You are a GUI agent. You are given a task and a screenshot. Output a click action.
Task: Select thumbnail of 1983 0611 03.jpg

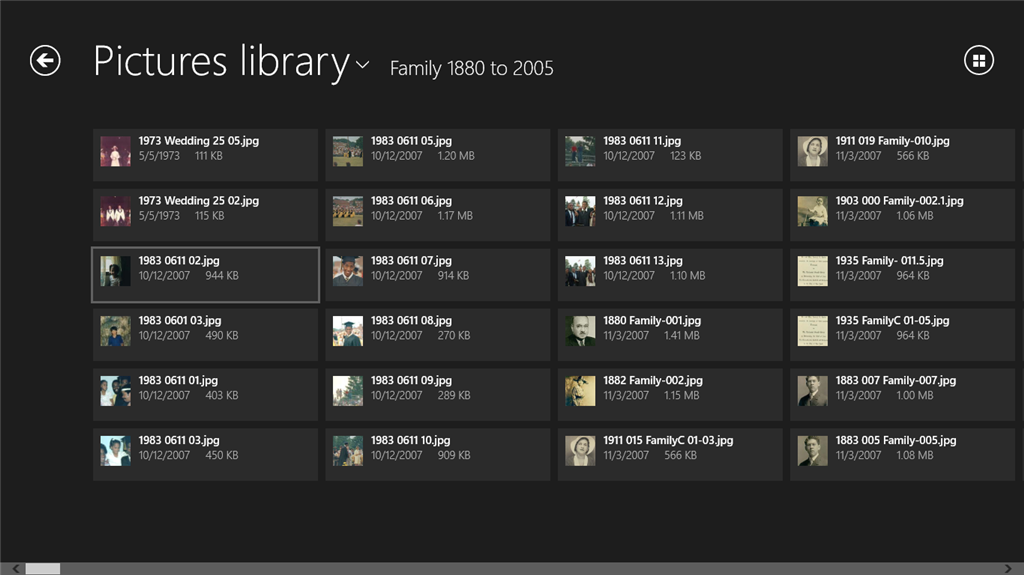click(115, 451)
